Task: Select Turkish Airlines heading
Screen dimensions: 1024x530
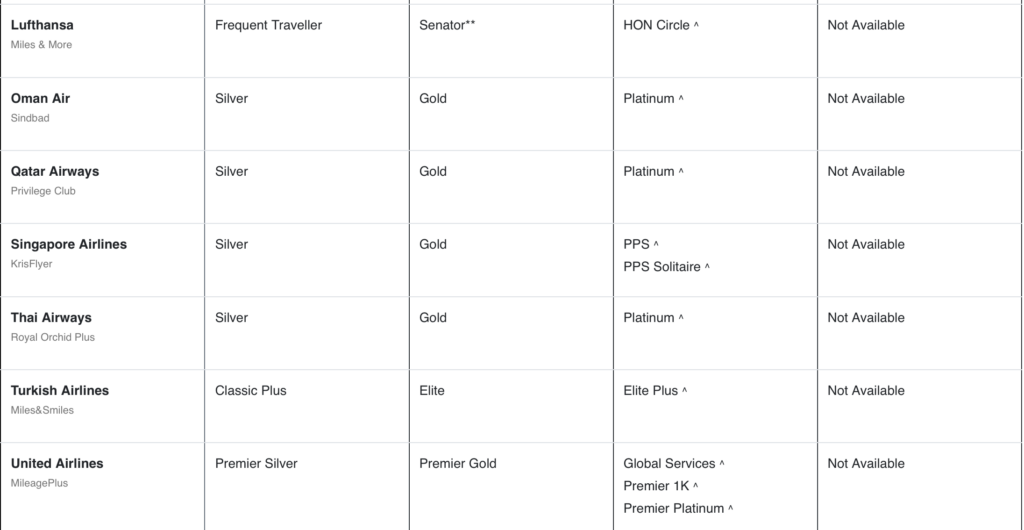Action: [59, 390]
